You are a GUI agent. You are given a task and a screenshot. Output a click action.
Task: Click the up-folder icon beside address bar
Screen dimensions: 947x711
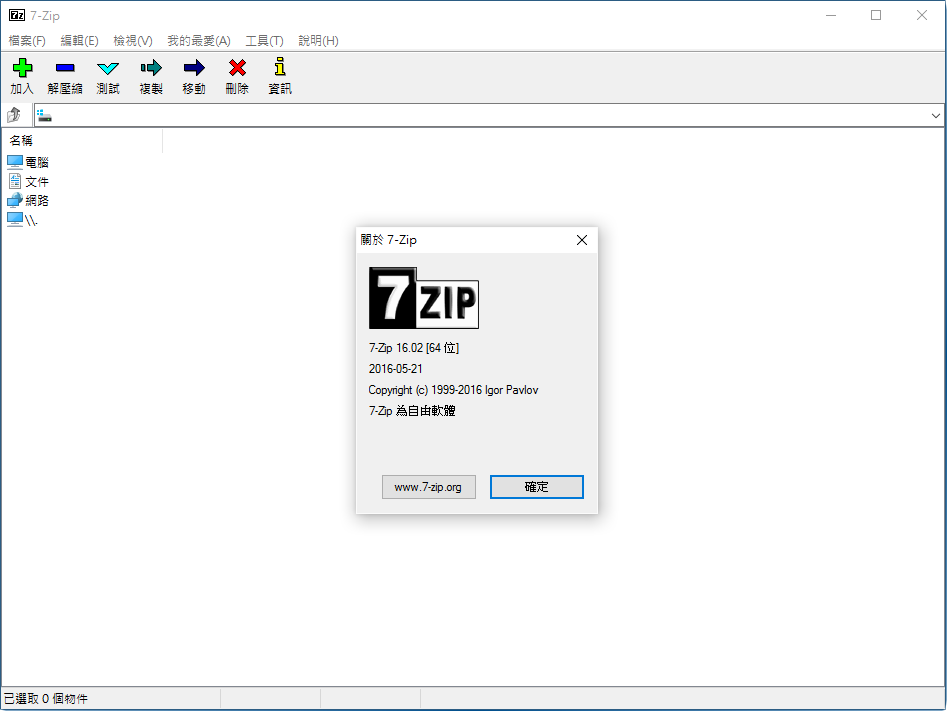click(15, 115)
